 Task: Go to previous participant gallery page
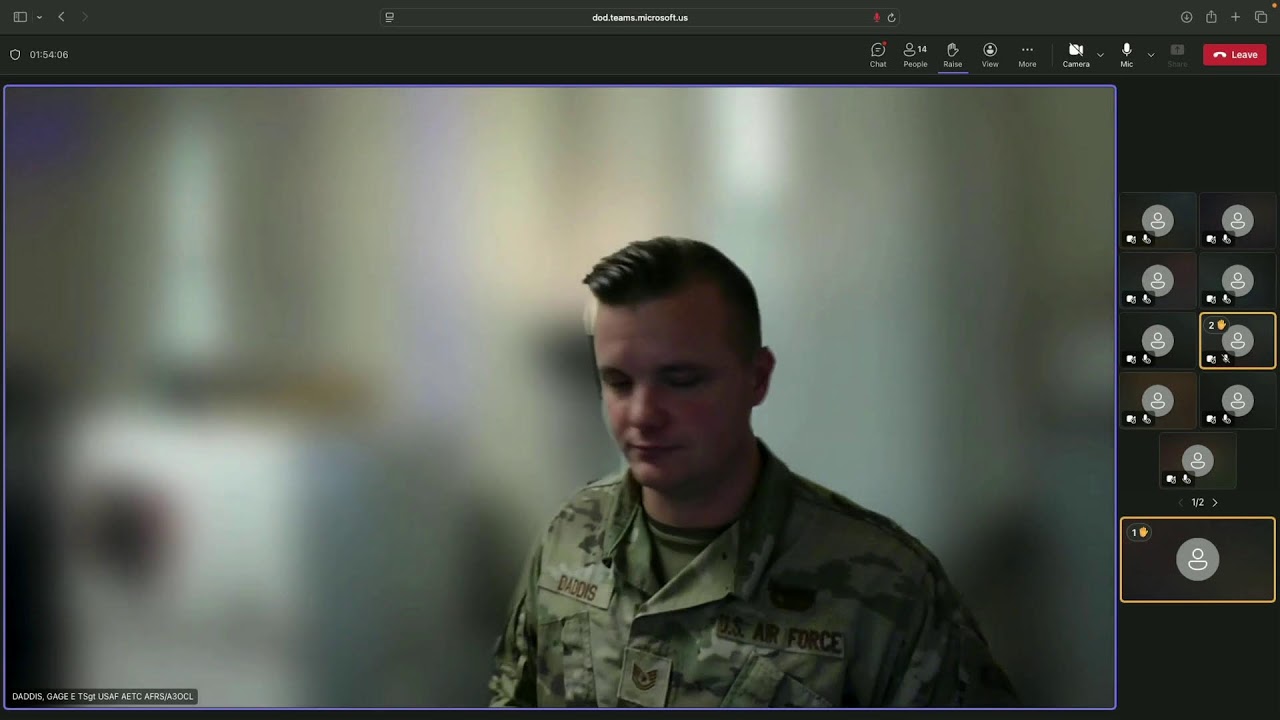pyautogui.click(x=1180, y=503)
